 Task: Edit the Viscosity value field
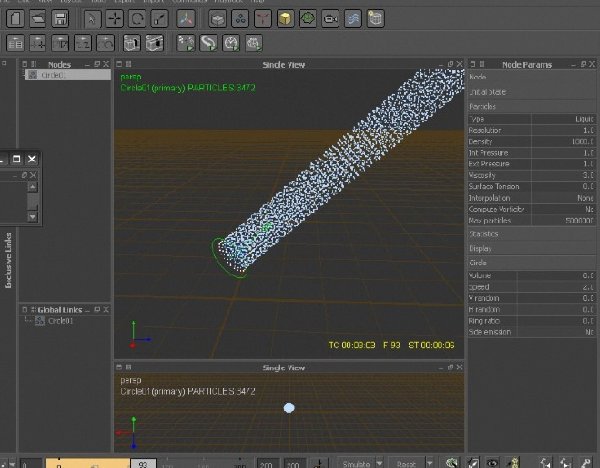tap(563, 175)
